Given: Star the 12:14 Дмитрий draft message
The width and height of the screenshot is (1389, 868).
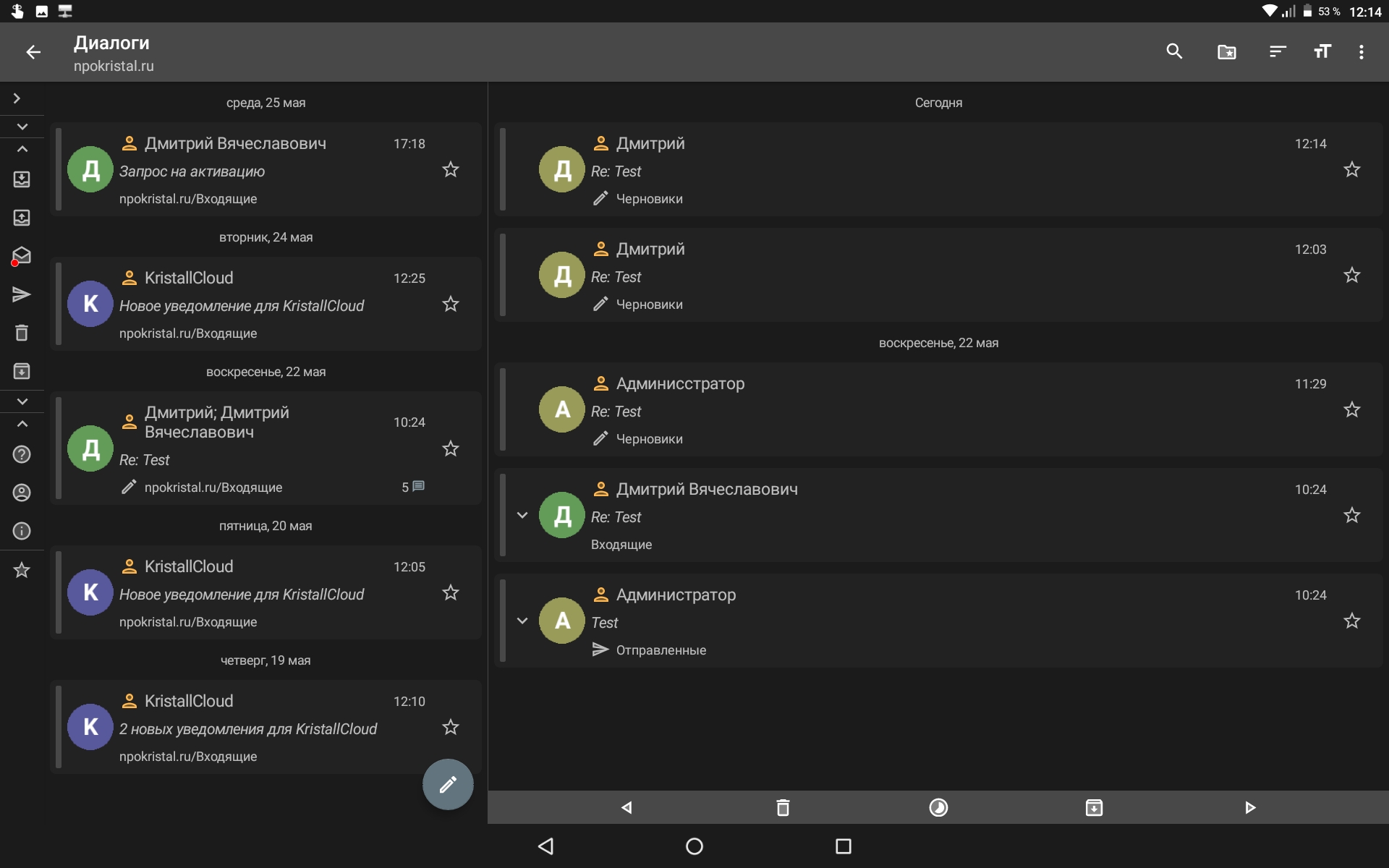Looking at the screenshot, I should pyautogui.click(x=1351, y=170).
